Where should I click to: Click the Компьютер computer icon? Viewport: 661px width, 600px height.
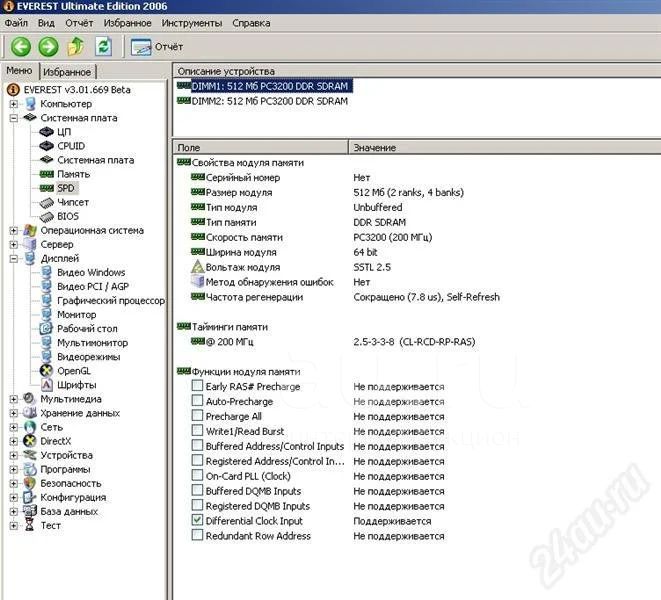pyautogui.click(x=30, y=104)
